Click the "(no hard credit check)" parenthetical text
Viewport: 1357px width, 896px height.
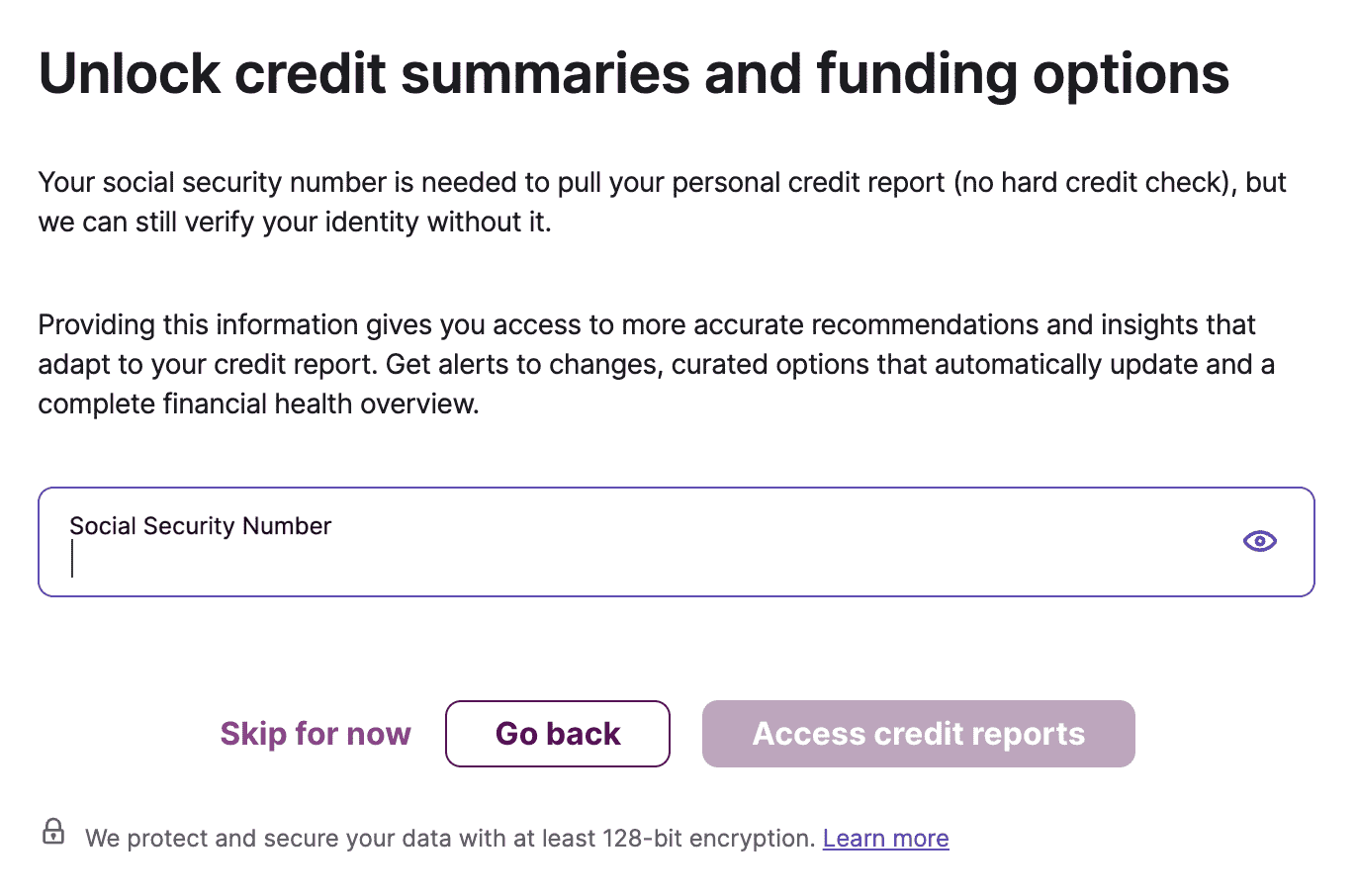1094,183
